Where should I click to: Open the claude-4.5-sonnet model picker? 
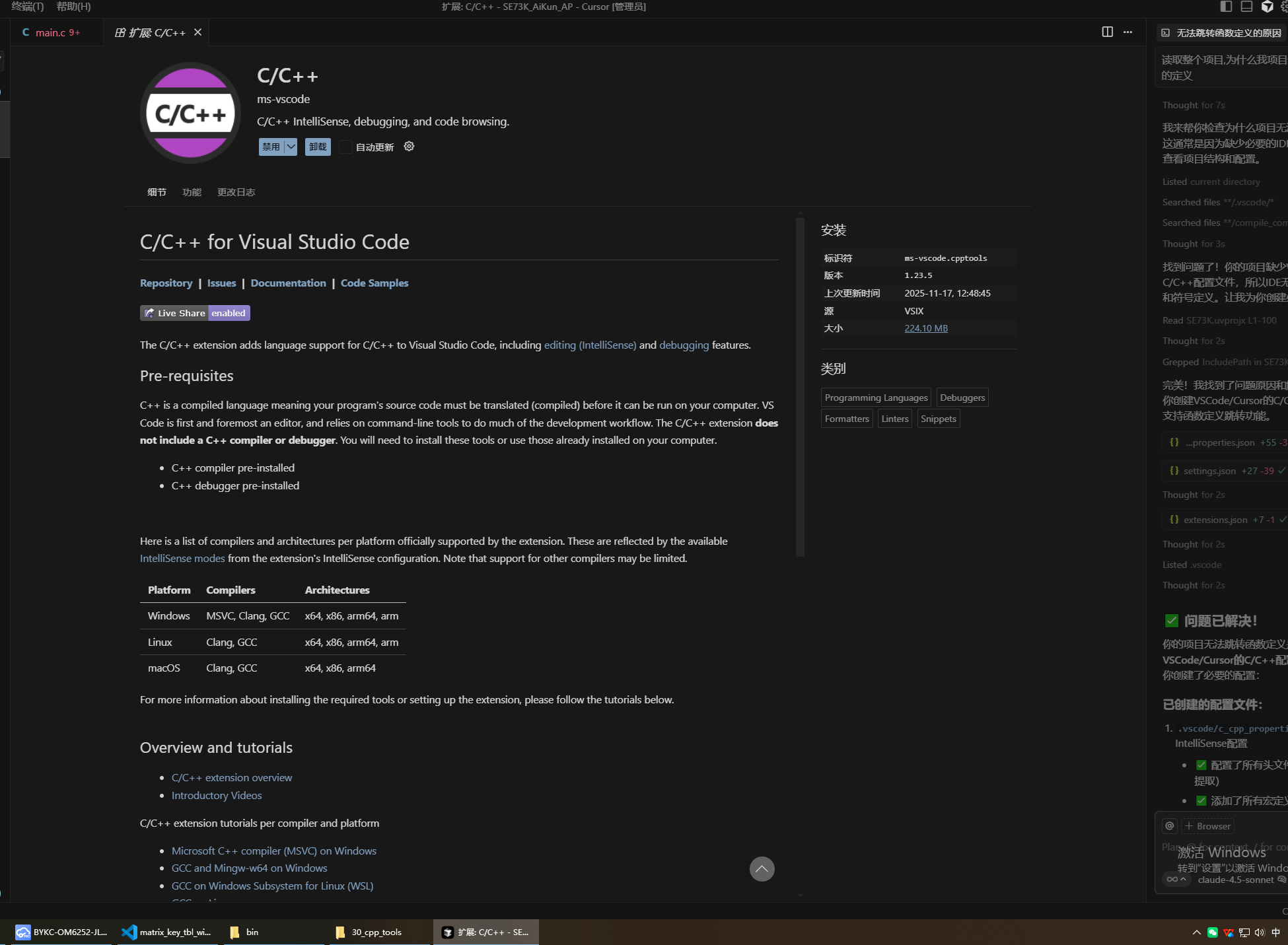1235,879
